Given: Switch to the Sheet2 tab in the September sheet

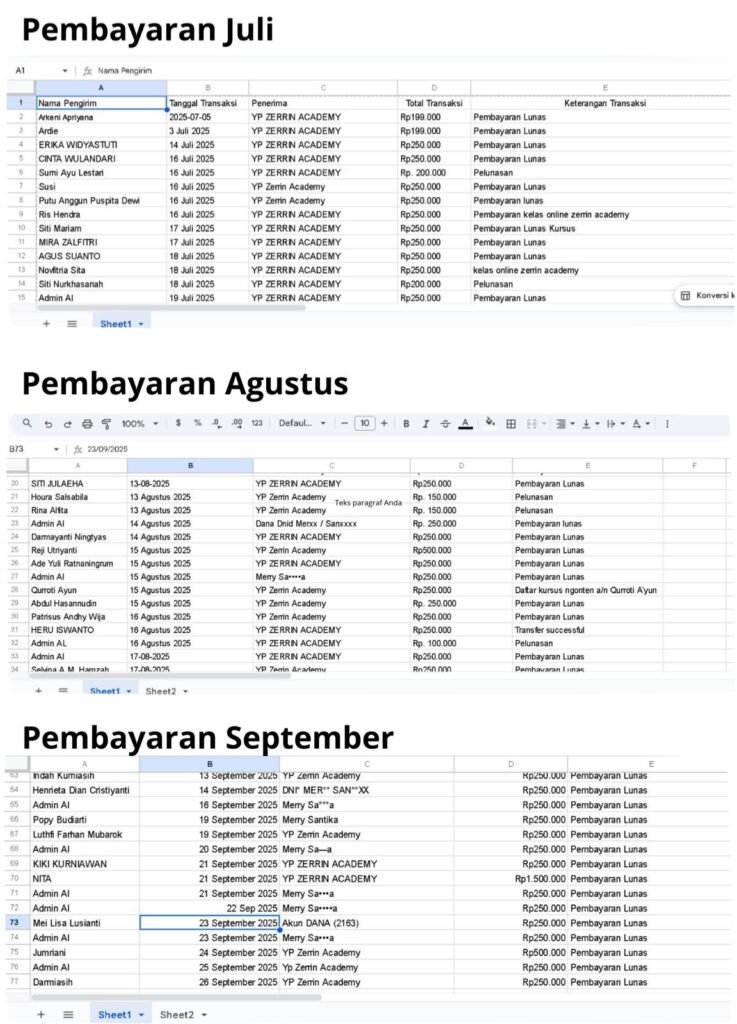Looking at the screenshot, I should click(x=182, y=1014).
